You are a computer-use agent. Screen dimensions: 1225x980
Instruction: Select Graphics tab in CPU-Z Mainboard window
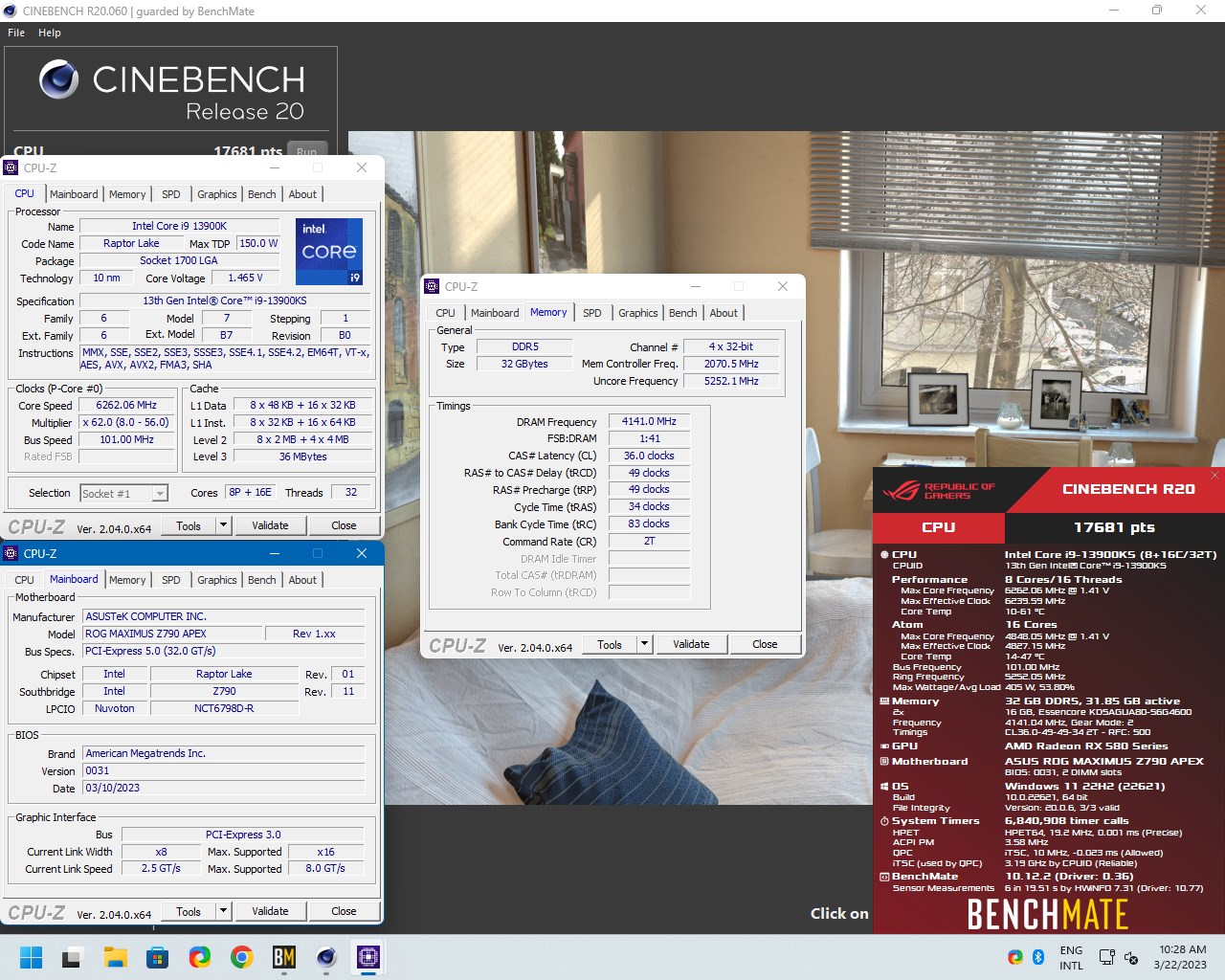217,580
